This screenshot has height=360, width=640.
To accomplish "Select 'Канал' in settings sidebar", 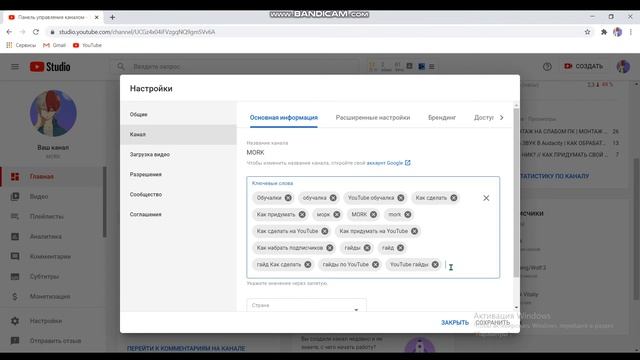I will pyautogui.click(x=178, y=134).
